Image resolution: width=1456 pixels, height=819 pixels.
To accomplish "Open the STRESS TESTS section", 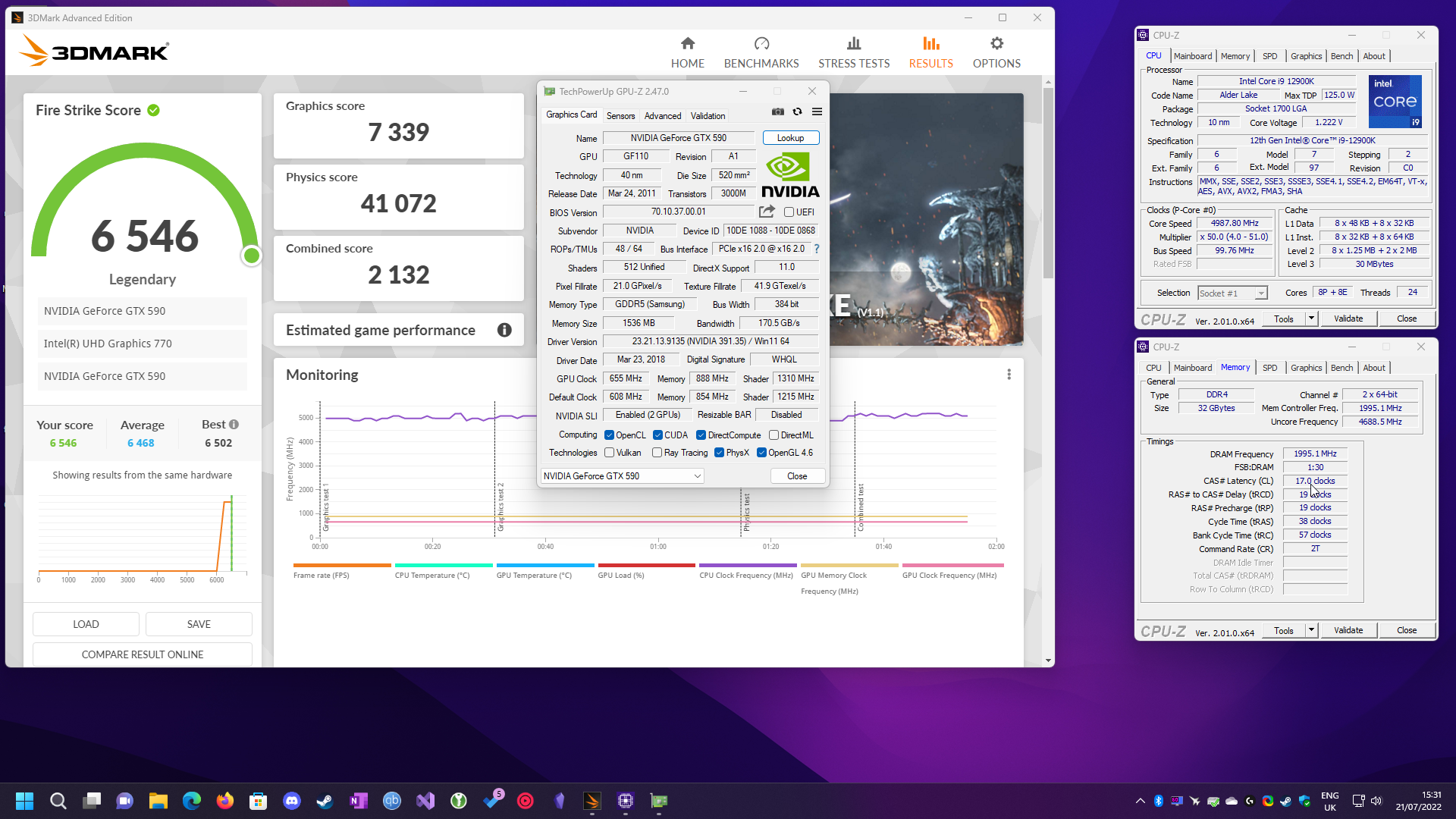I will pyautogui.click(x=853, y=52).
